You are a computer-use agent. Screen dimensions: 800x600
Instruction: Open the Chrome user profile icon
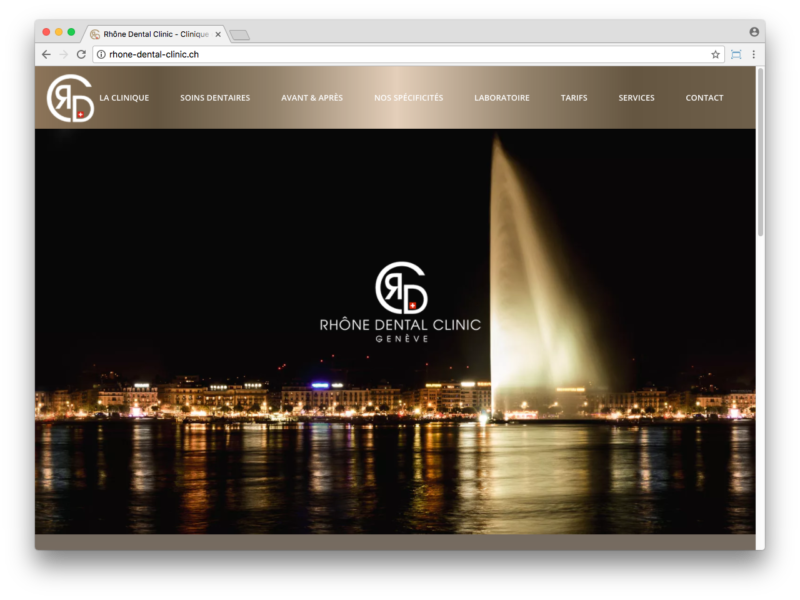(x=754, y=32)
